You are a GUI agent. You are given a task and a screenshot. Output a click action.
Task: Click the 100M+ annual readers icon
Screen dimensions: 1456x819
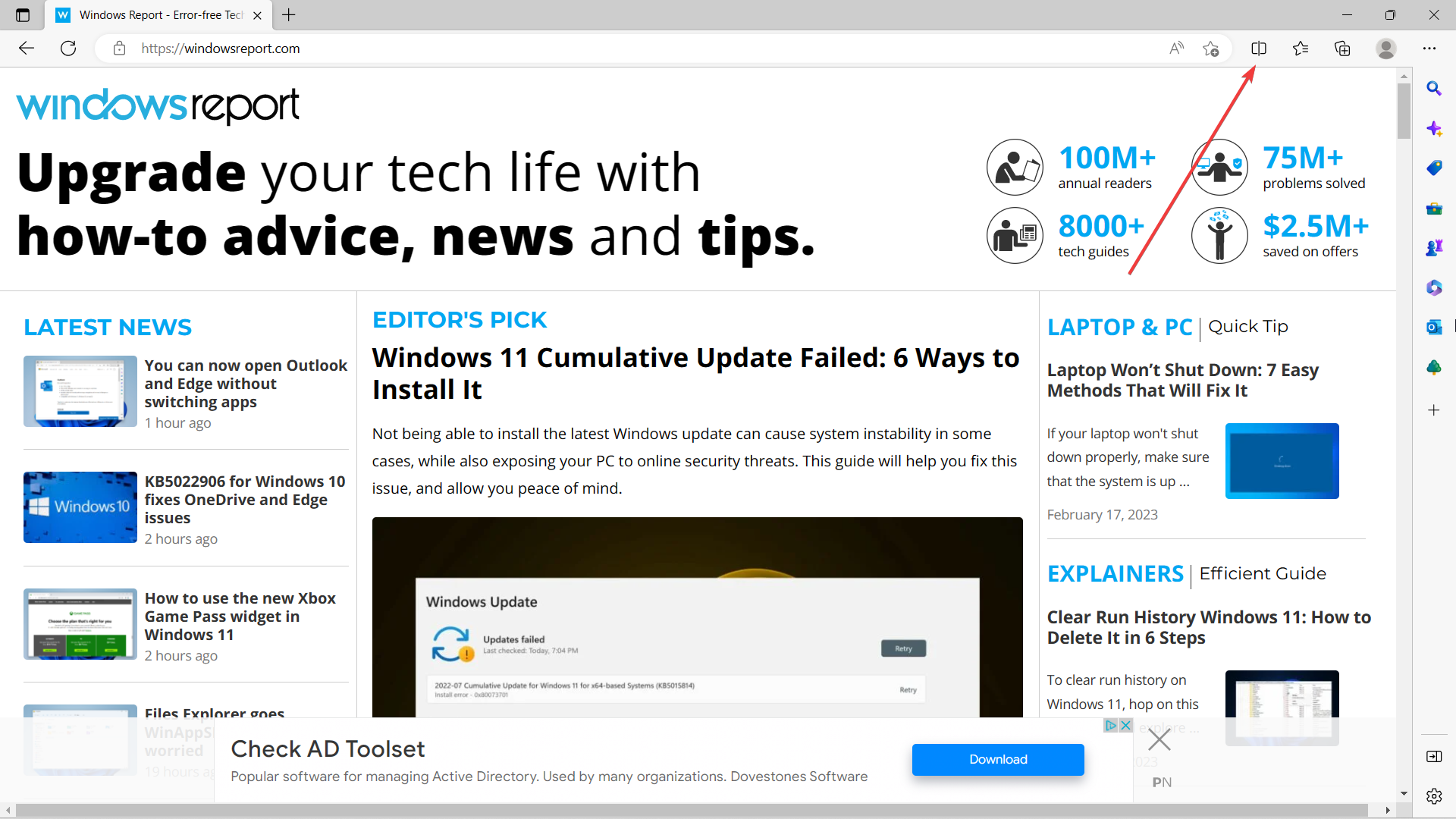click(1015, 168)
